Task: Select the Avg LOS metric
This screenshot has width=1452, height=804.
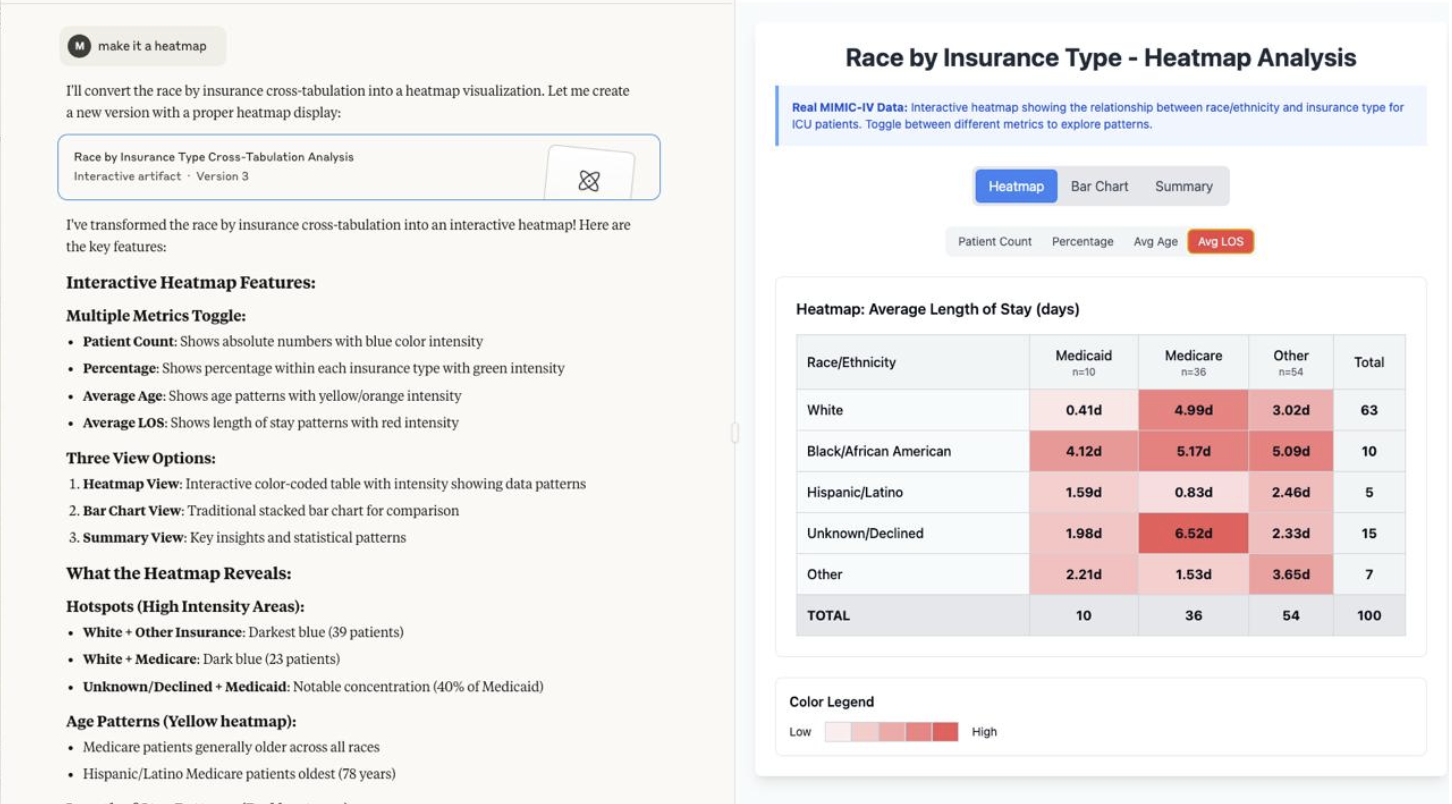Action: [1219, 241]
